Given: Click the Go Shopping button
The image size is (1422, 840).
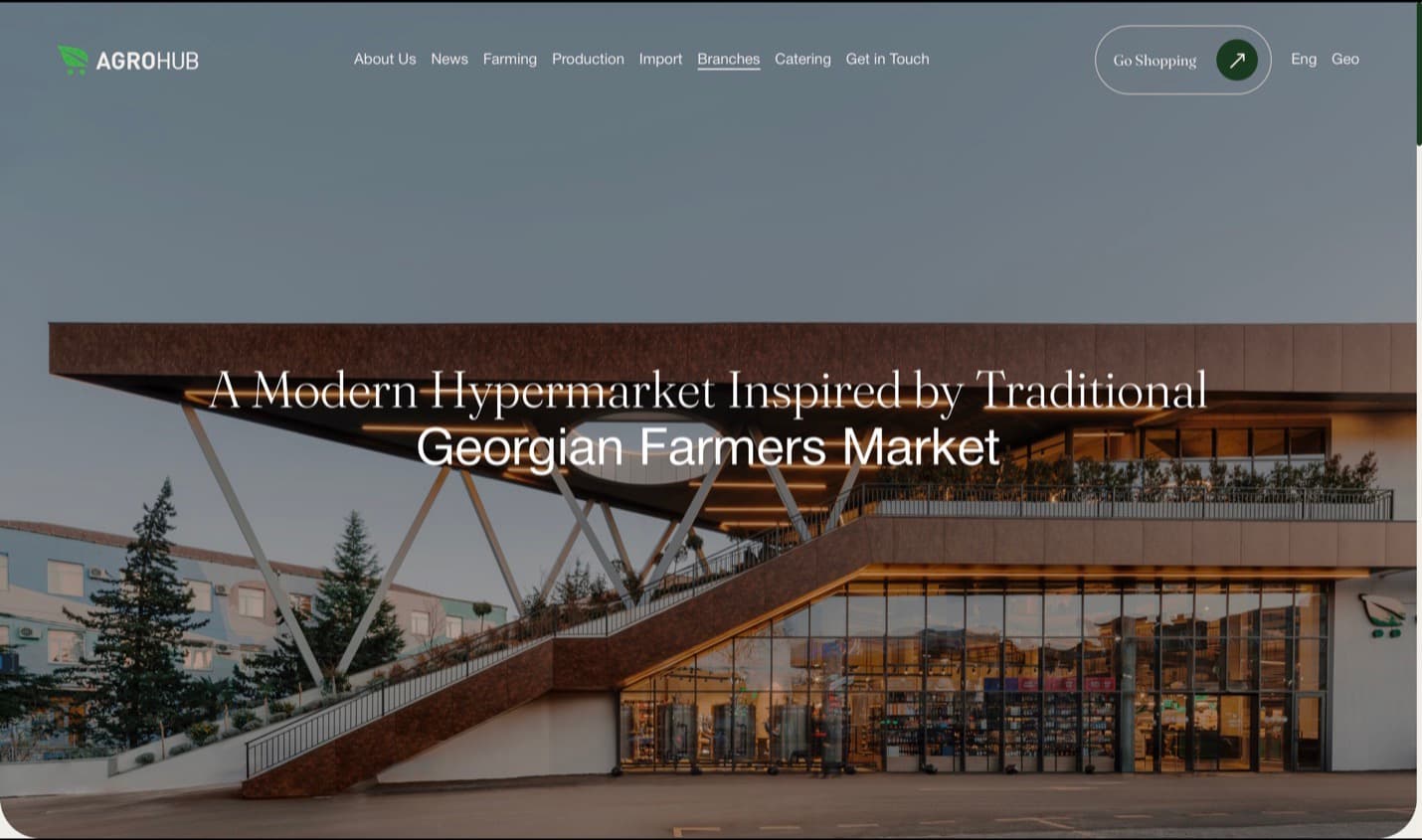Looking at the screenshot, I should 1182,60.
